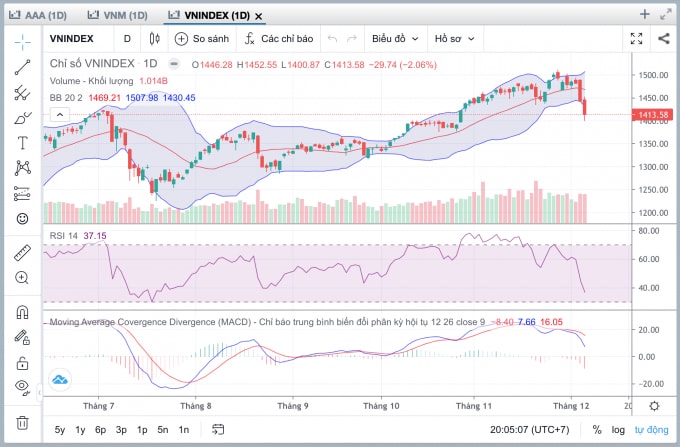Set range to 1y
This screenshot has width=680, height=447.
click(80, 430)
